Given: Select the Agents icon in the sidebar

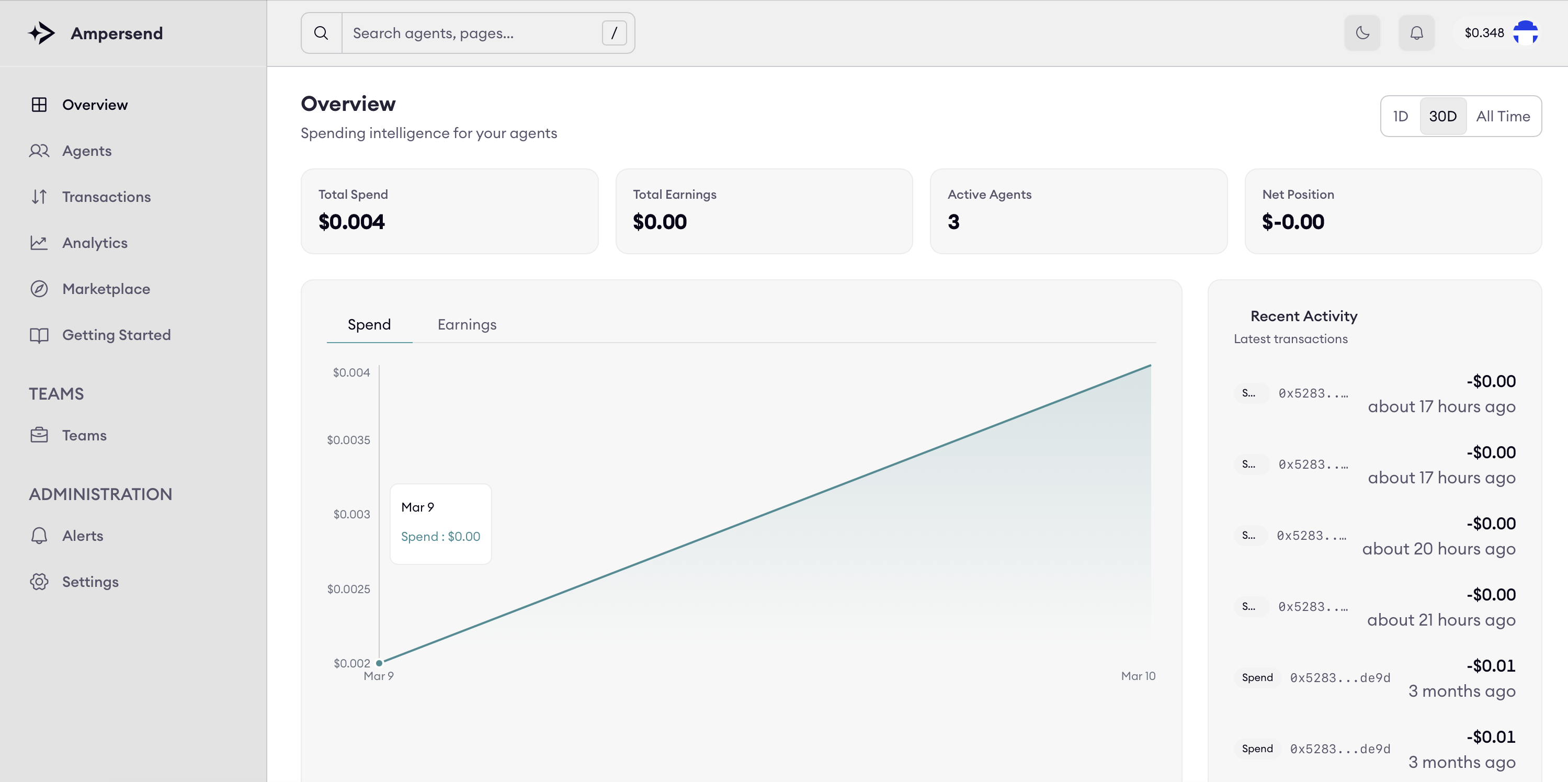Looking at the screenshot, I should coord(39,150).
